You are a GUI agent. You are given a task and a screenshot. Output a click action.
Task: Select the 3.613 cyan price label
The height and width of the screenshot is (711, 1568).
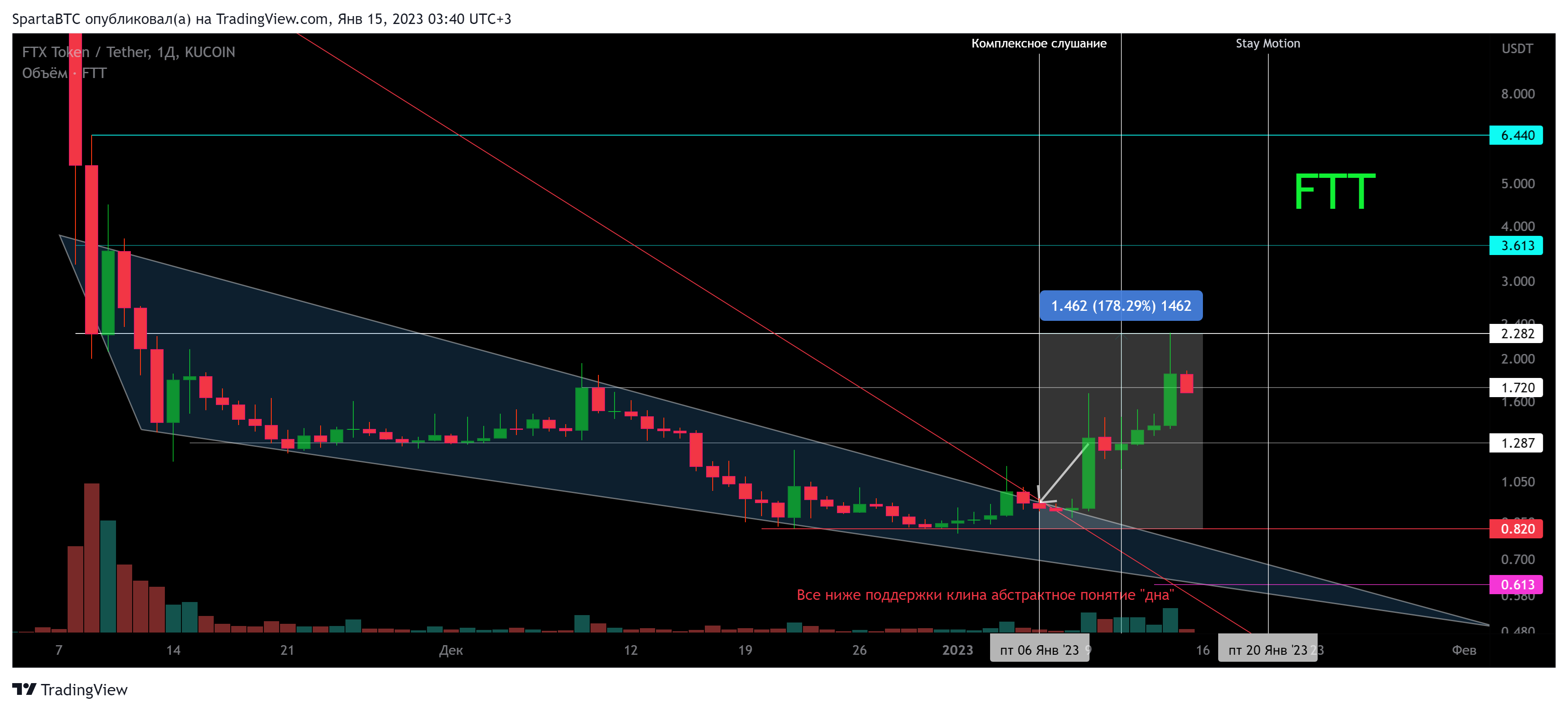click(x=1516, y=246)
